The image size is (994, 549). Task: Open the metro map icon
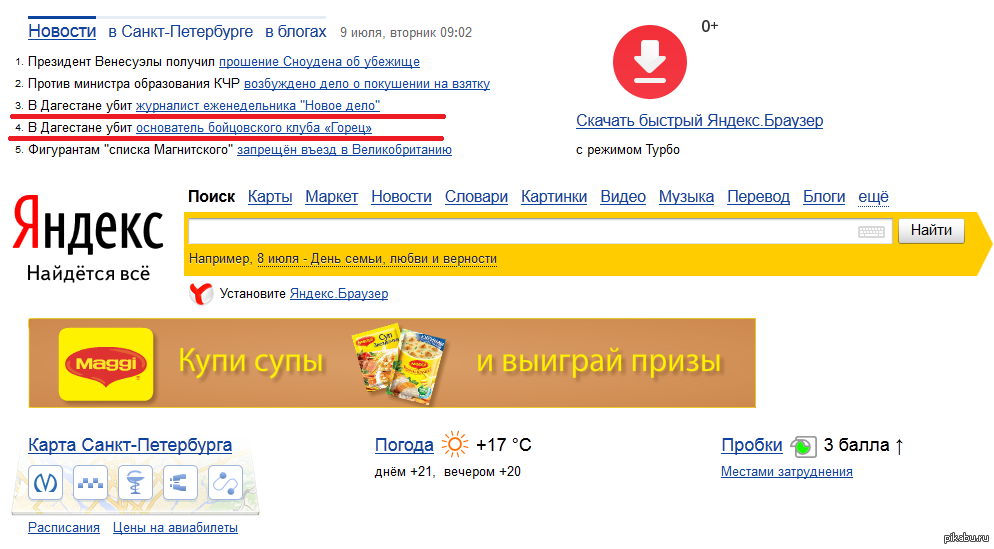coord(46,484)
